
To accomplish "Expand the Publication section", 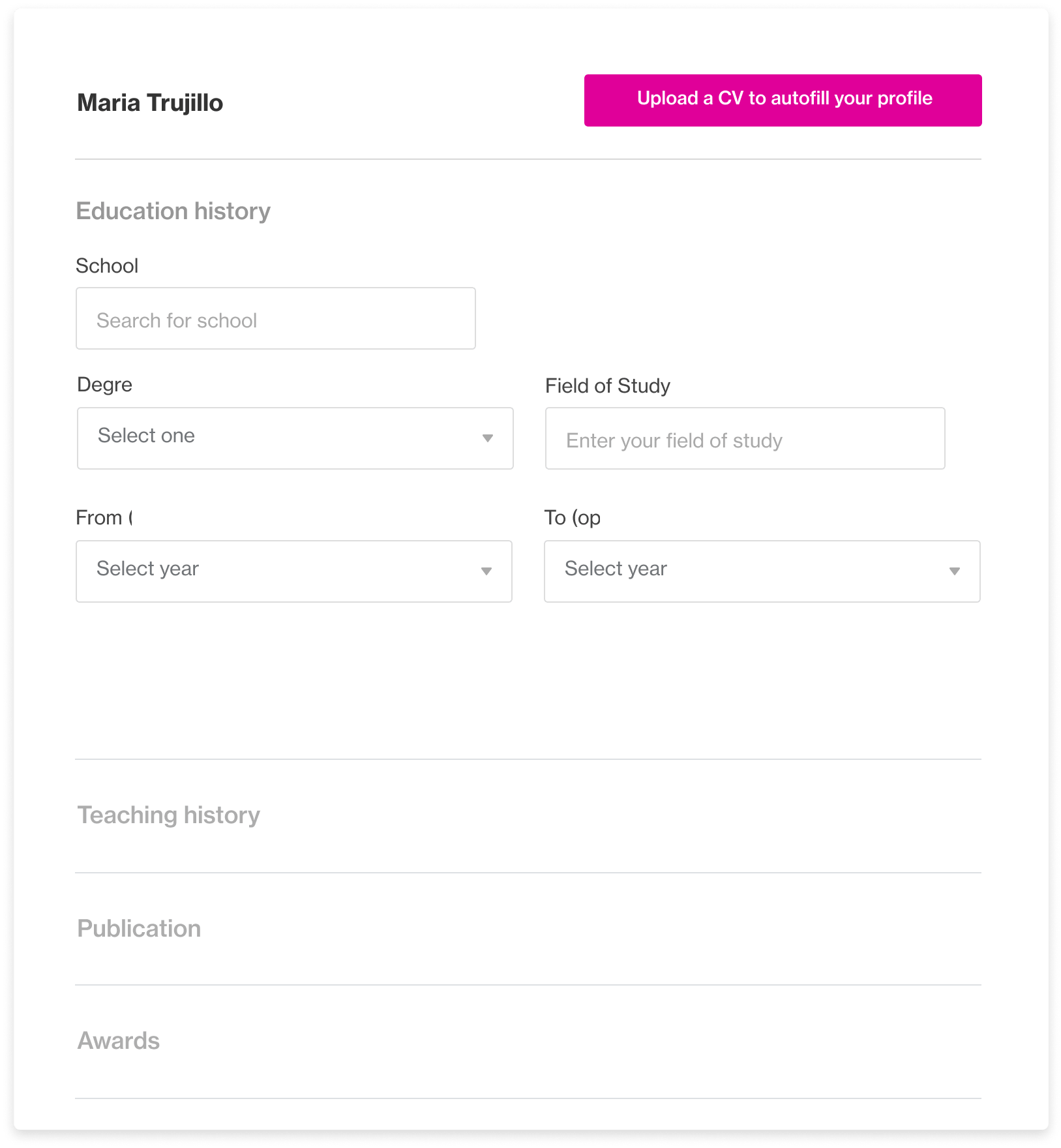I will click(x=139, y=929).
